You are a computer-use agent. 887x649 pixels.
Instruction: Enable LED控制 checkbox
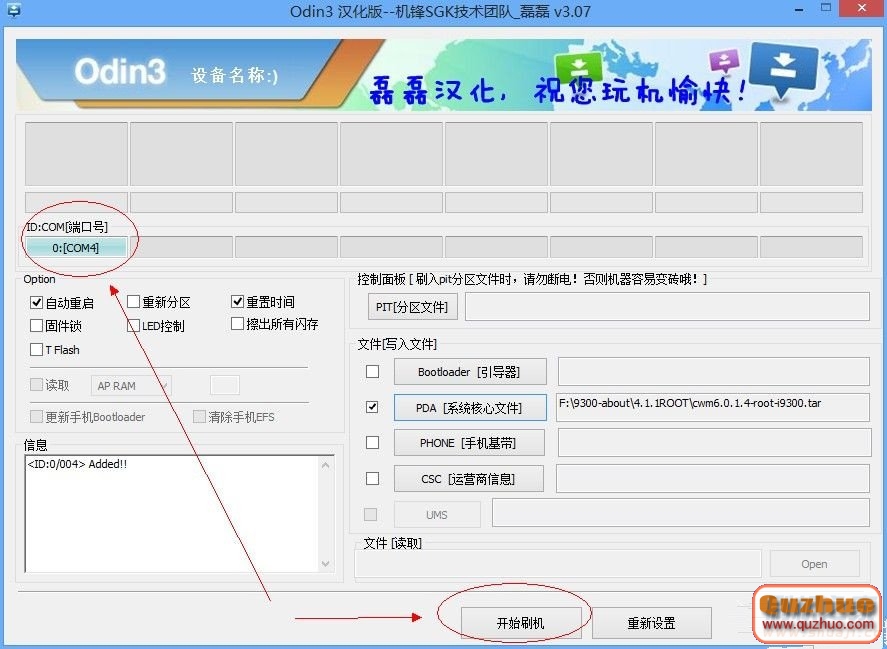tap(134, 325)
